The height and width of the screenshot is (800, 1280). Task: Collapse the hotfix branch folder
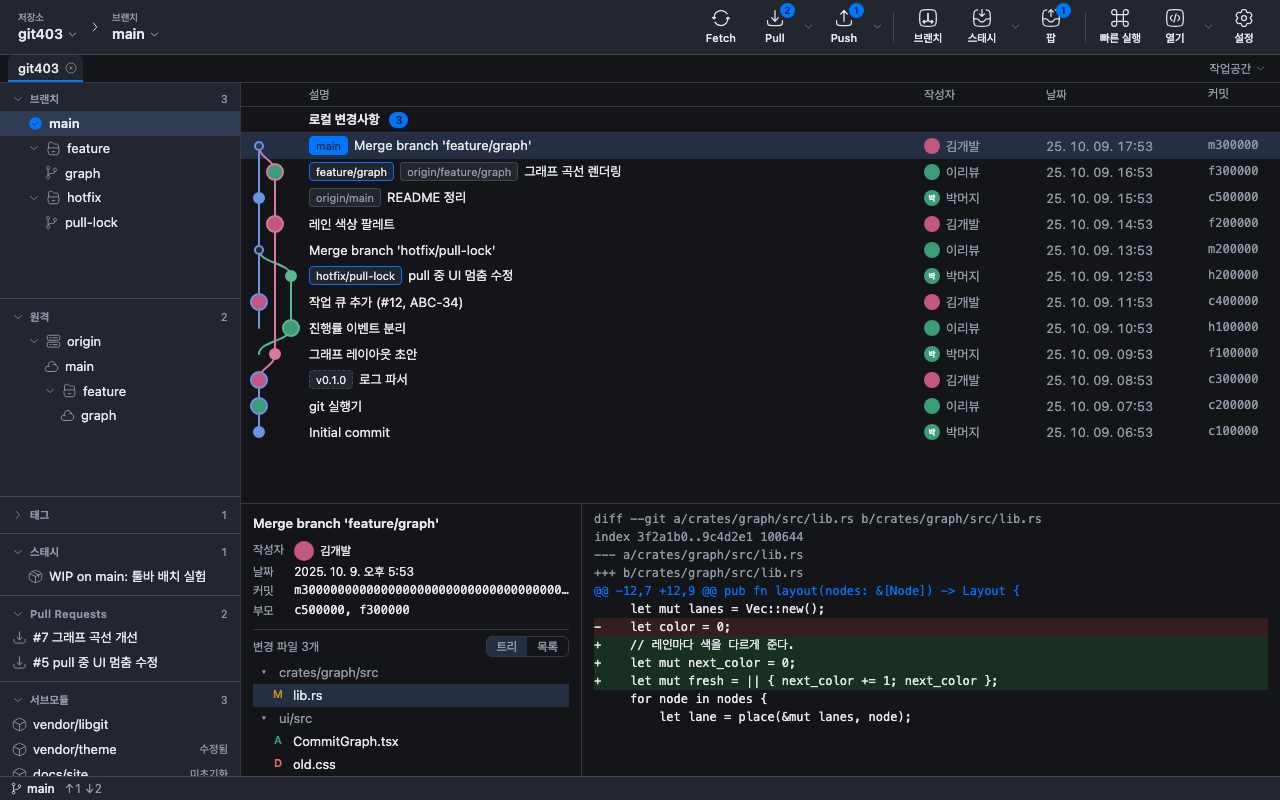tap(36, 198)
